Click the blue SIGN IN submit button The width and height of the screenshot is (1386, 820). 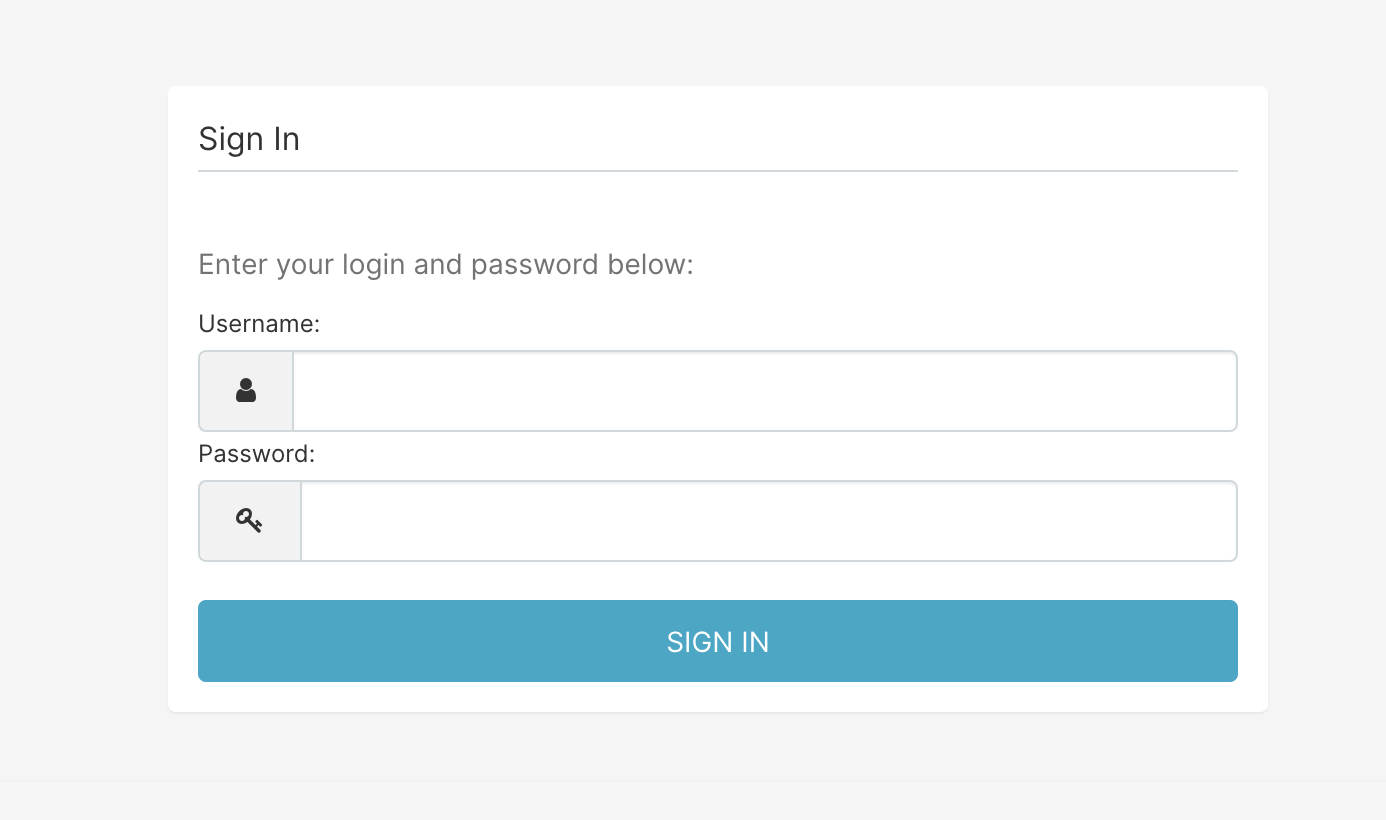click(x=717, y=641)
